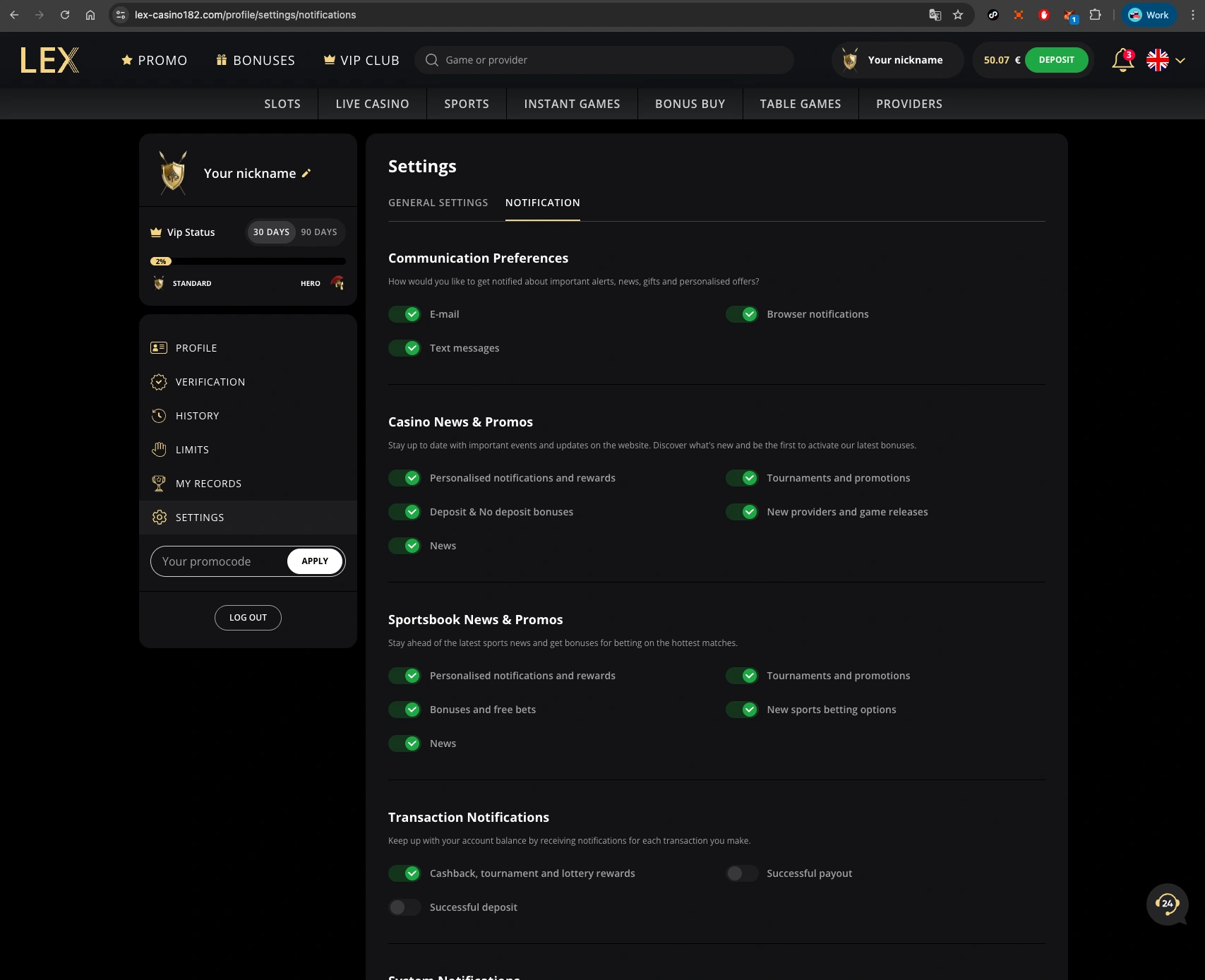Click the Work profile button
Viewport: 1205px width, 980px height.
[x=1149, y=15]
